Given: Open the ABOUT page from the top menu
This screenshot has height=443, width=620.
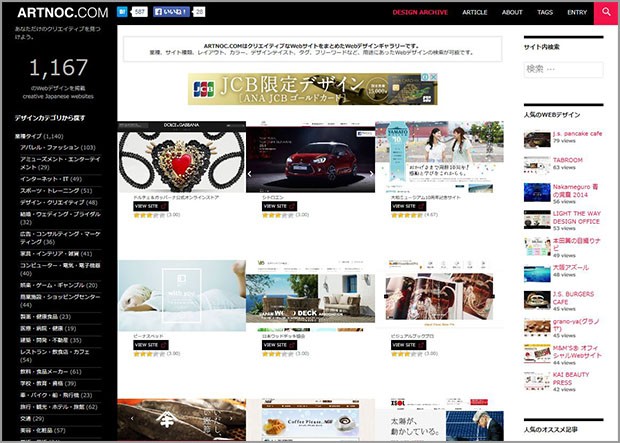Looking at the screenshot, I should point(512,13).
